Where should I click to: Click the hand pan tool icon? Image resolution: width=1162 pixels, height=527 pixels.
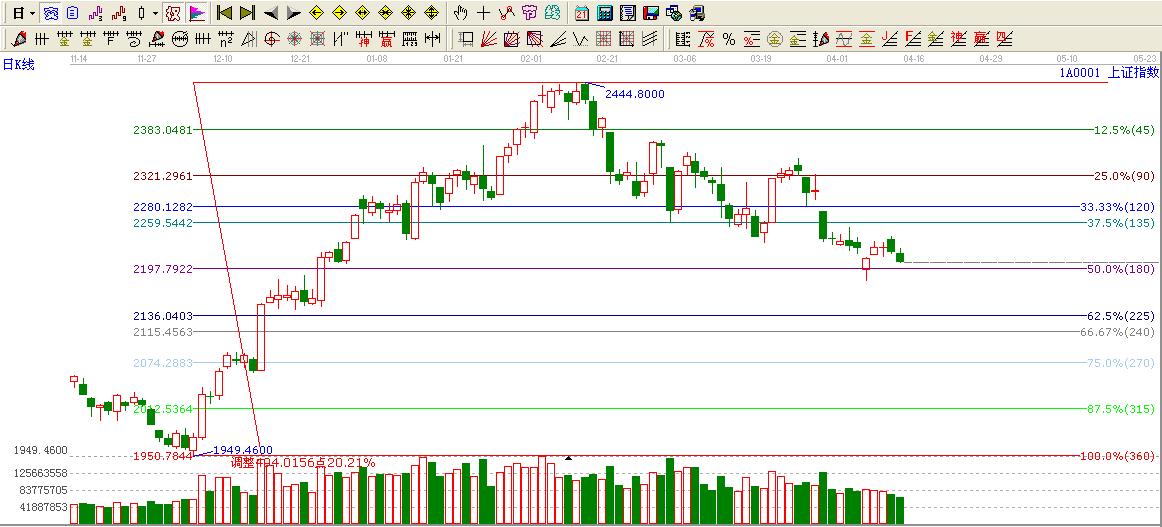tap(460, 13)
